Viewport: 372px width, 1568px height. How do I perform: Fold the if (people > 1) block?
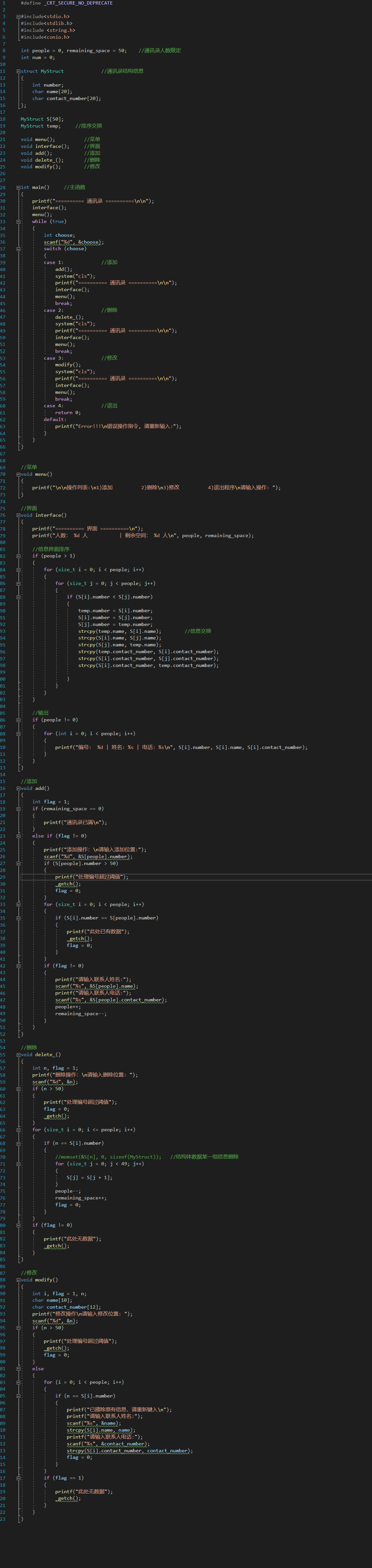click(x=18, y=556)
